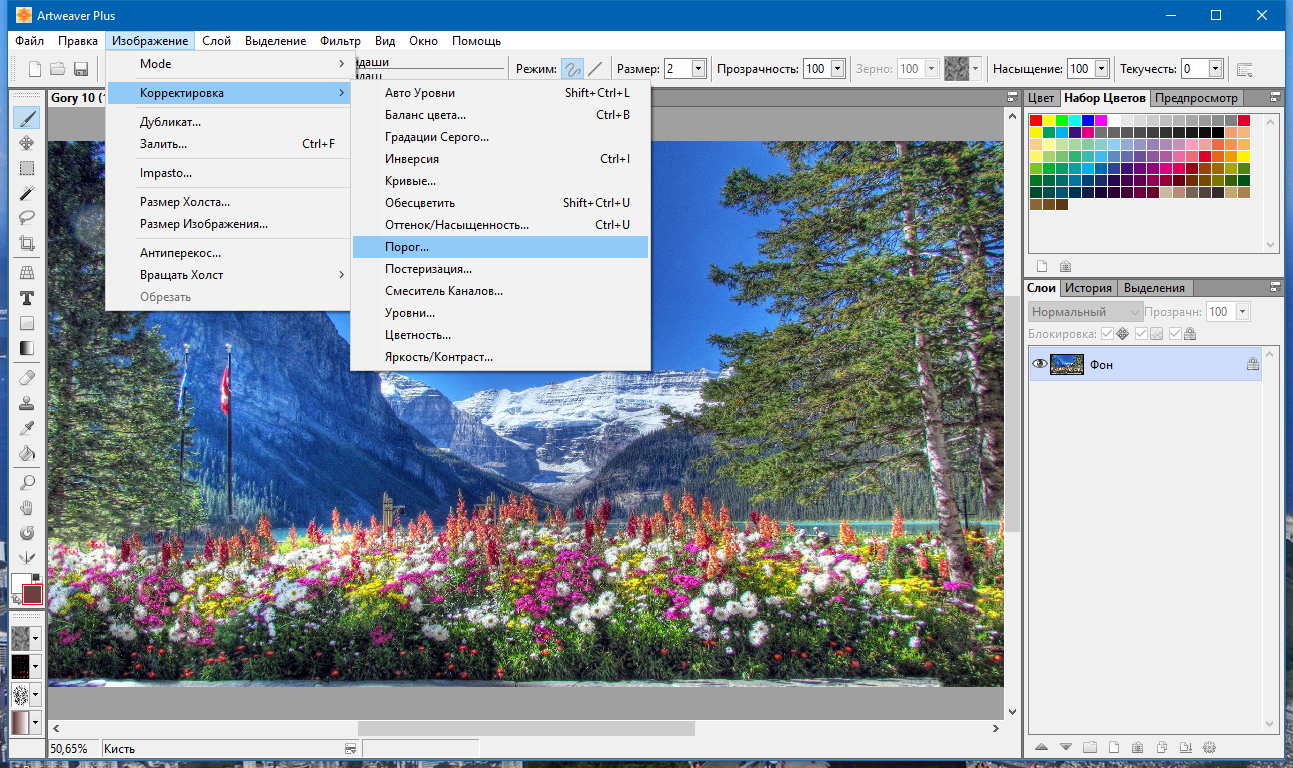Select the Text tool
1293x768 pixels.
coord(27,298)
